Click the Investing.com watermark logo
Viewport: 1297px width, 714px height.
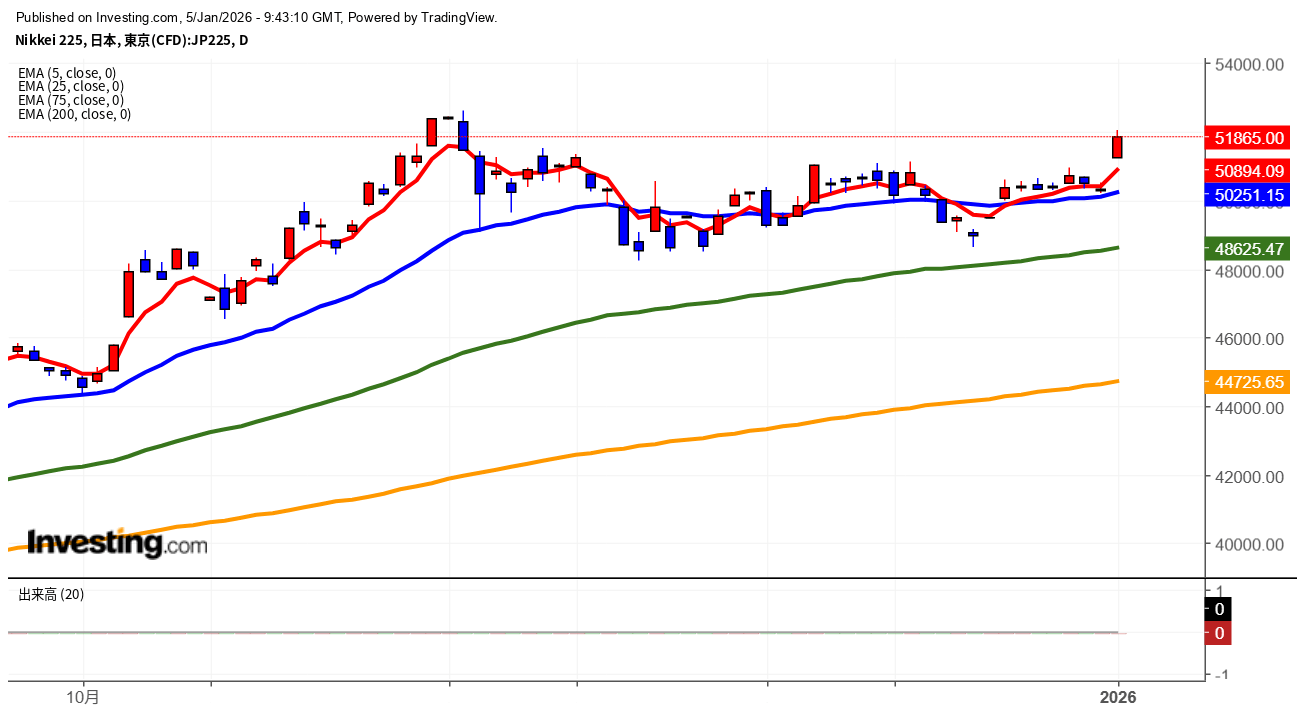click(x=117, y=543)
